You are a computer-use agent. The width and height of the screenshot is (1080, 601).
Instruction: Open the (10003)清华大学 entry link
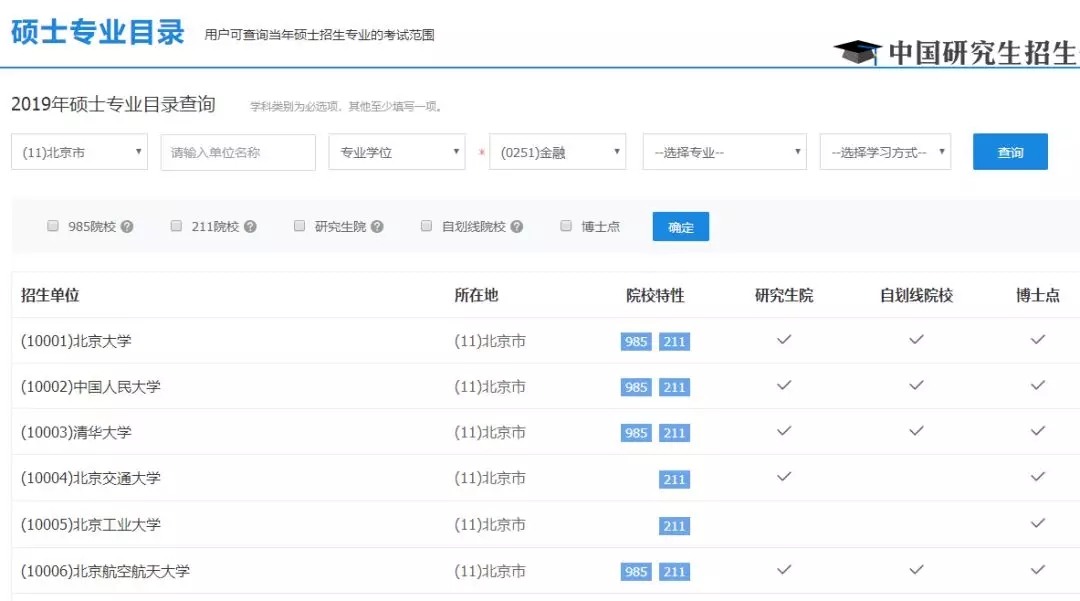coord(76,433)
